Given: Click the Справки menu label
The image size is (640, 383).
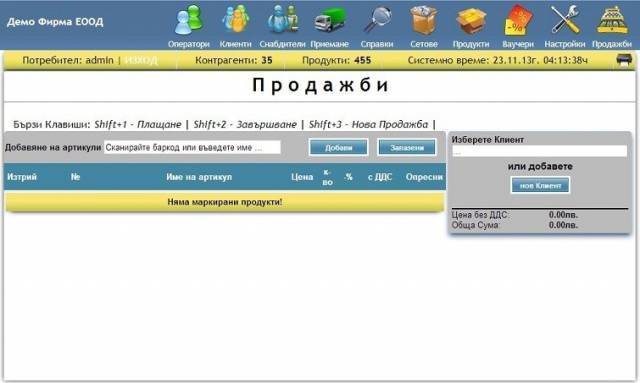Looking at the screenshot, I should coord(377,44).
